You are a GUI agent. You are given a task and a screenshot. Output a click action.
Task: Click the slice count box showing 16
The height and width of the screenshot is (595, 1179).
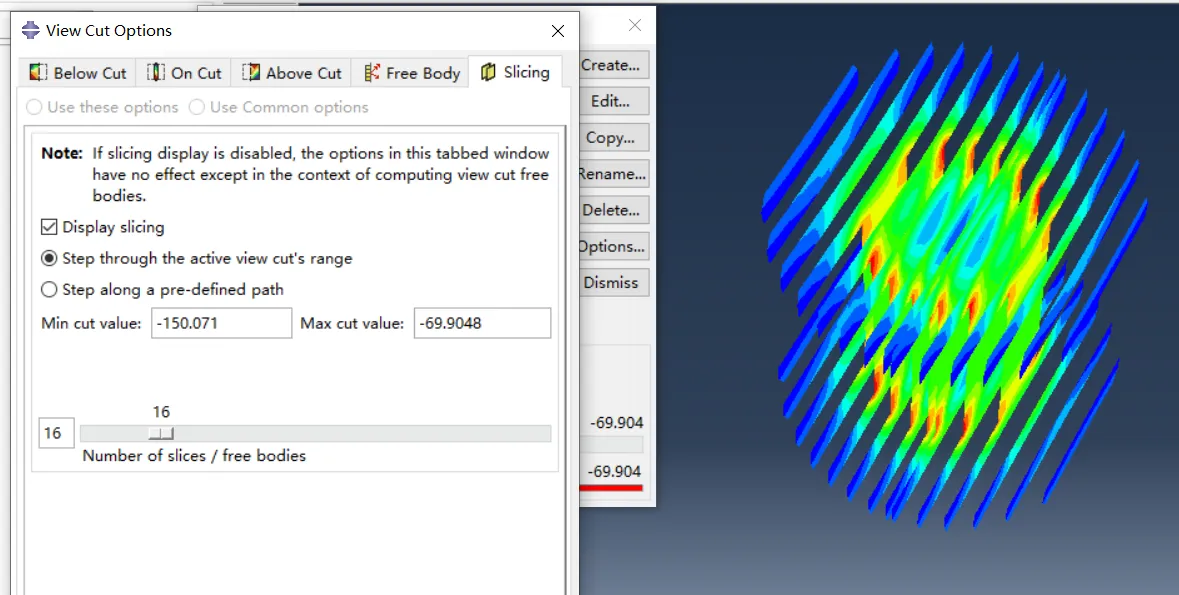click(x=56, y=433)
